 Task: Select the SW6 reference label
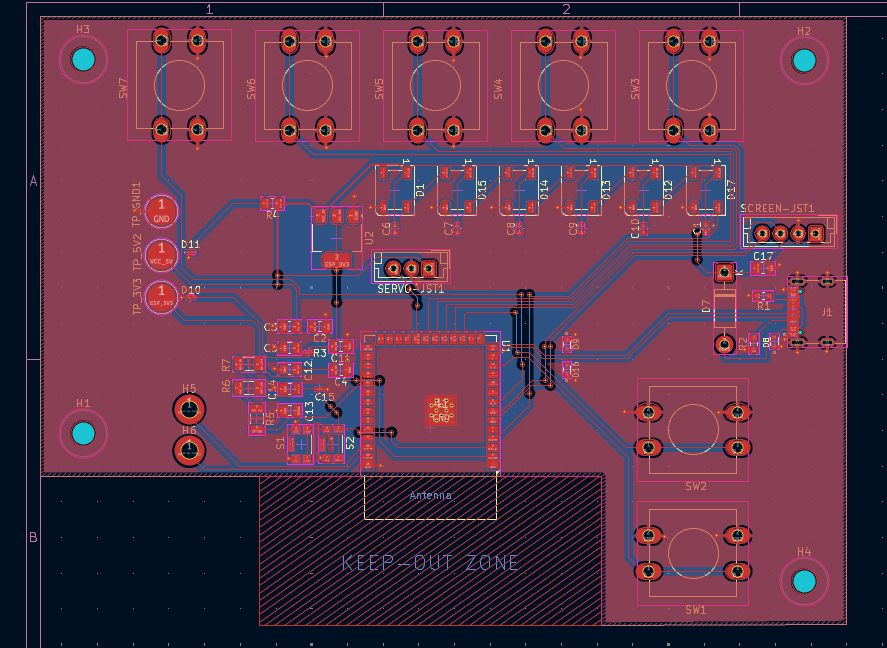251,89
